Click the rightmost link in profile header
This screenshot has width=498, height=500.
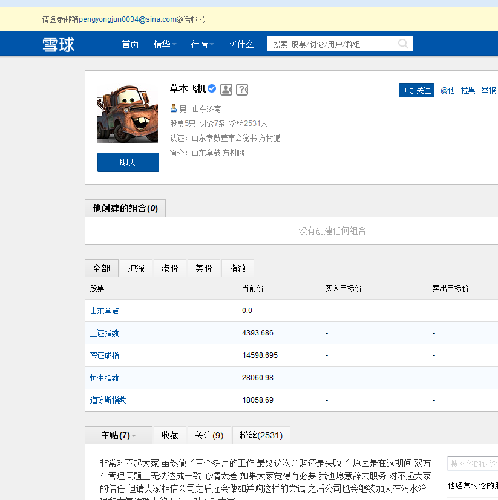(489, 90)
